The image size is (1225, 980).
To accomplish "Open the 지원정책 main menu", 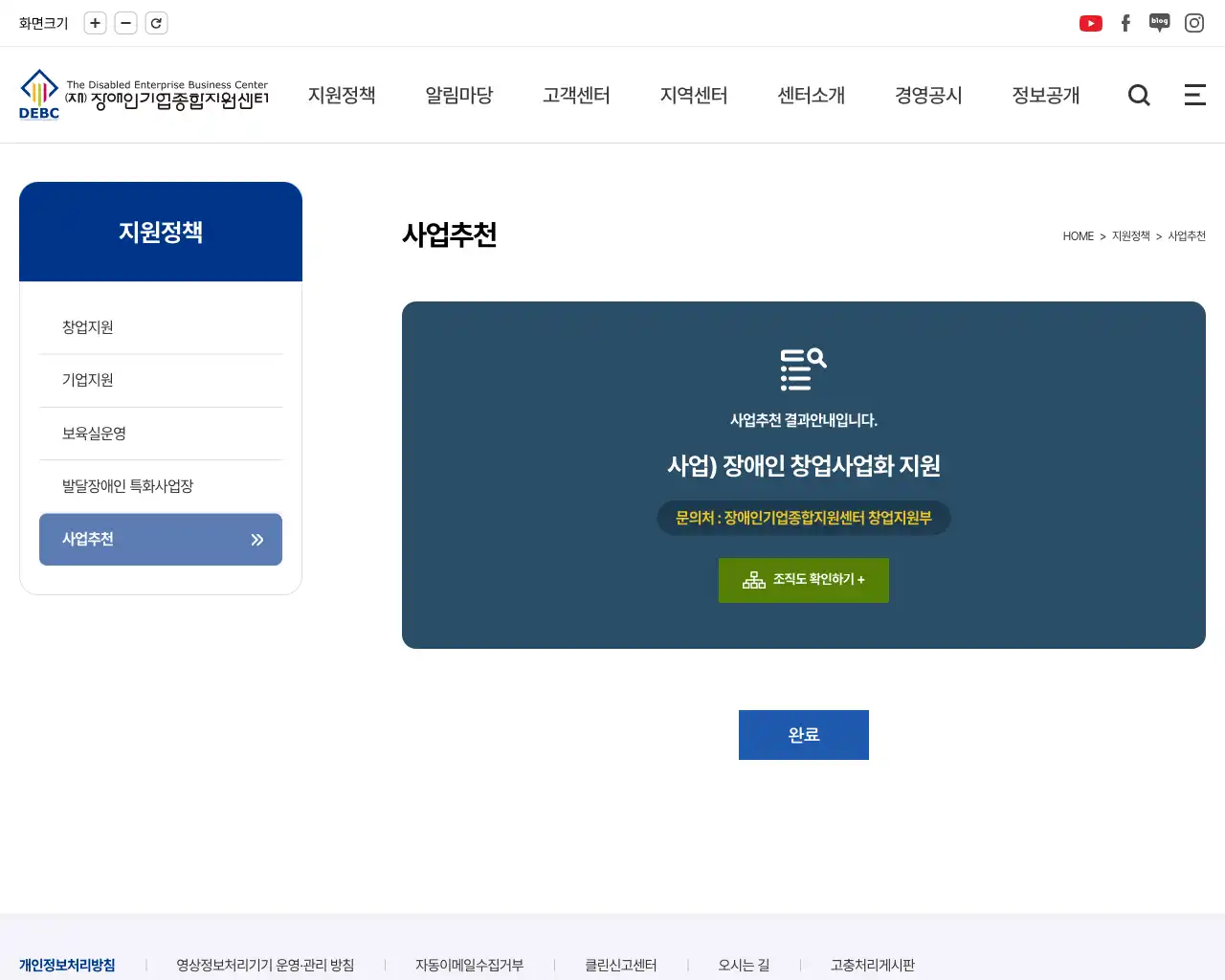I will tap(342, 95).
